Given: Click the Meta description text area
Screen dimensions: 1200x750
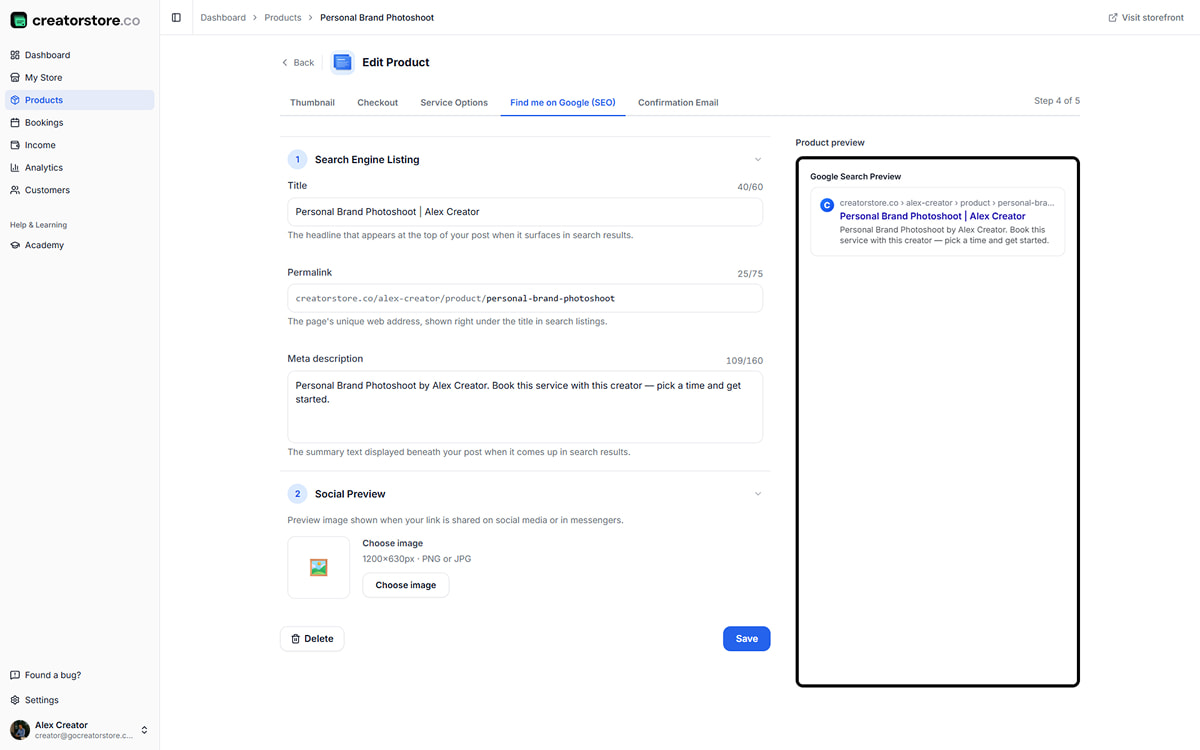Looking at the screenshot, I should click(x=525, y=407).
